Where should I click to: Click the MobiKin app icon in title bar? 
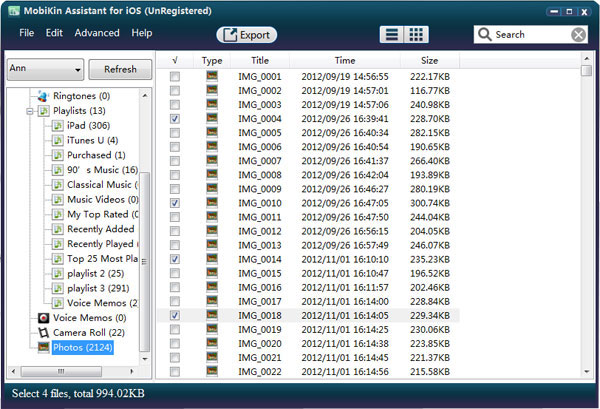click(x=14, y=11)
